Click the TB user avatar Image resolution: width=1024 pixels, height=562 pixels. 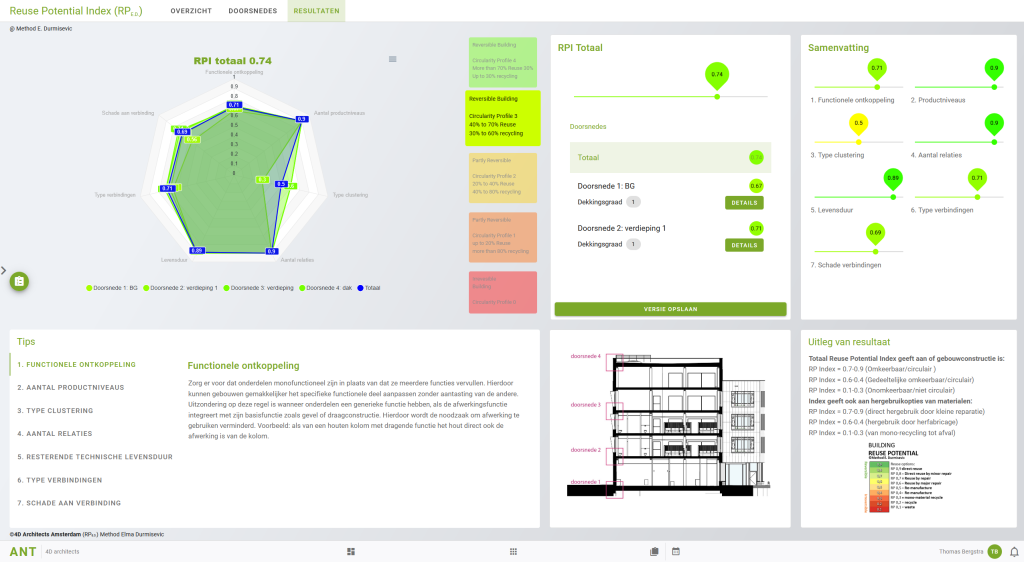coord(994,551)
